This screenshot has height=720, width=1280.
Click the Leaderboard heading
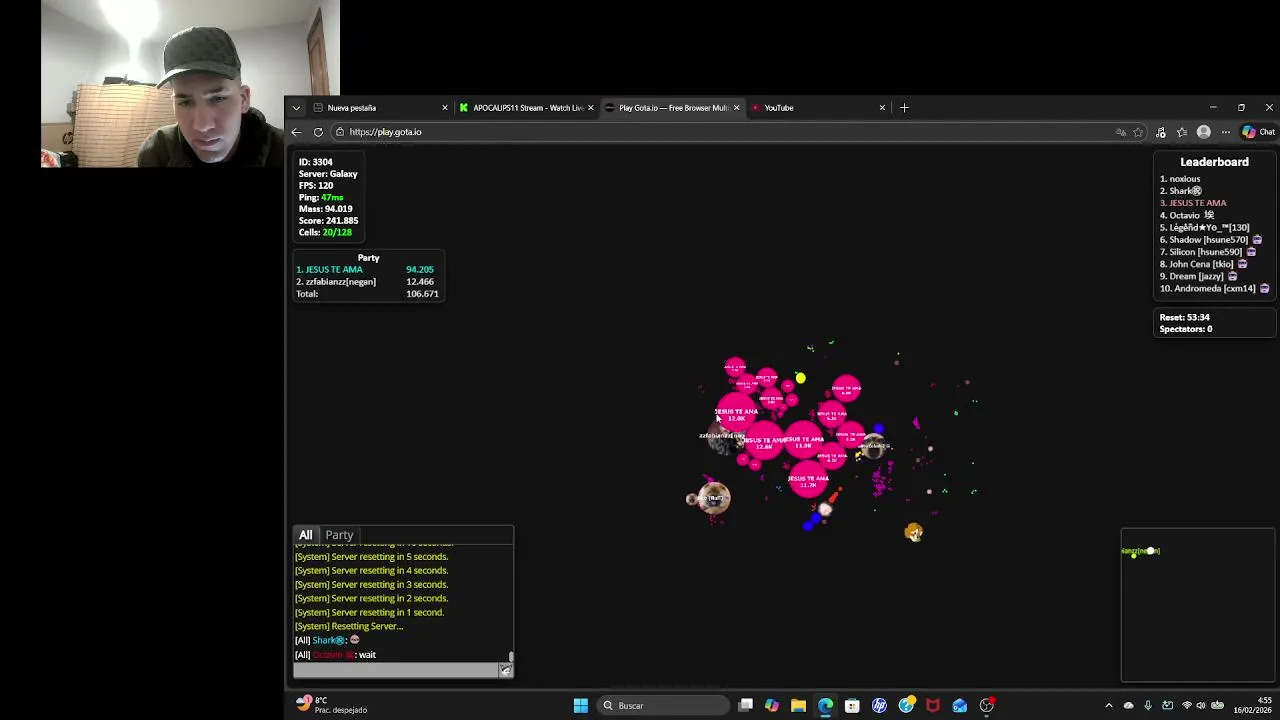tap(1214, 162)
